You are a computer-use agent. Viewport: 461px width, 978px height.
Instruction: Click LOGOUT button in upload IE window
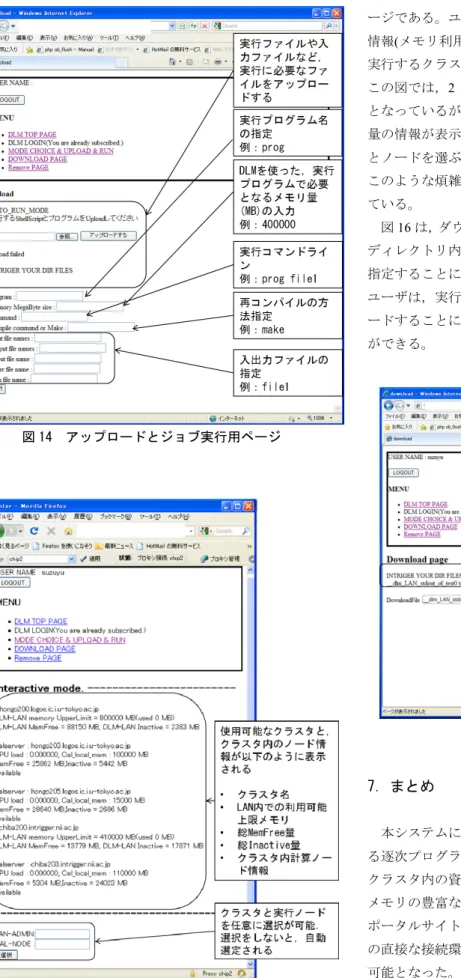point(11,100)
